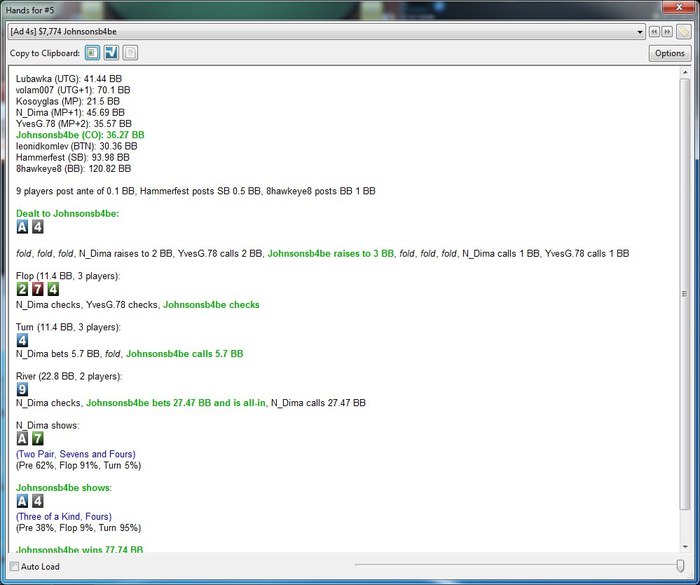
Task: Click the green 'Johnsonsb4be checks' text
Action: tap(211, 305)
